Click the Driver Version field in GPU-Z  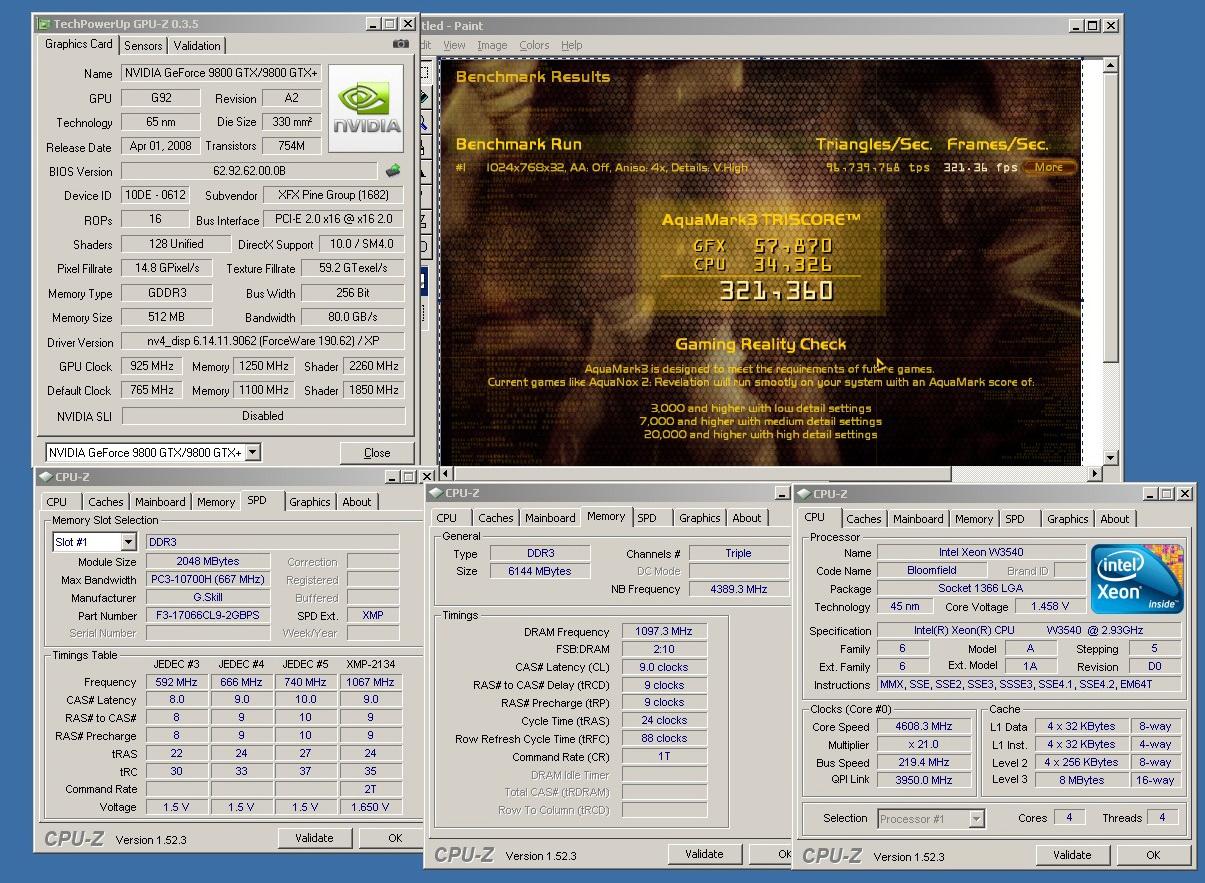coord(263,341)
